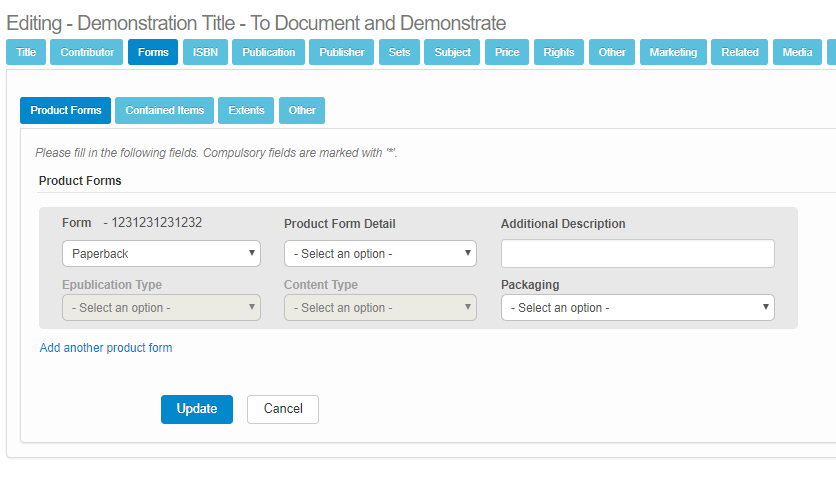Viewport: 836px width, 484px height.
Task: Open the Price tab
Action: (507, 52)
